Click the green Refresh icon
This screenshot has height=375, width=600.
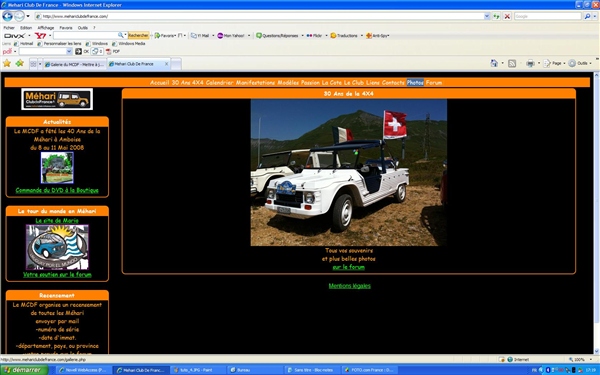[x=496, y=16]
